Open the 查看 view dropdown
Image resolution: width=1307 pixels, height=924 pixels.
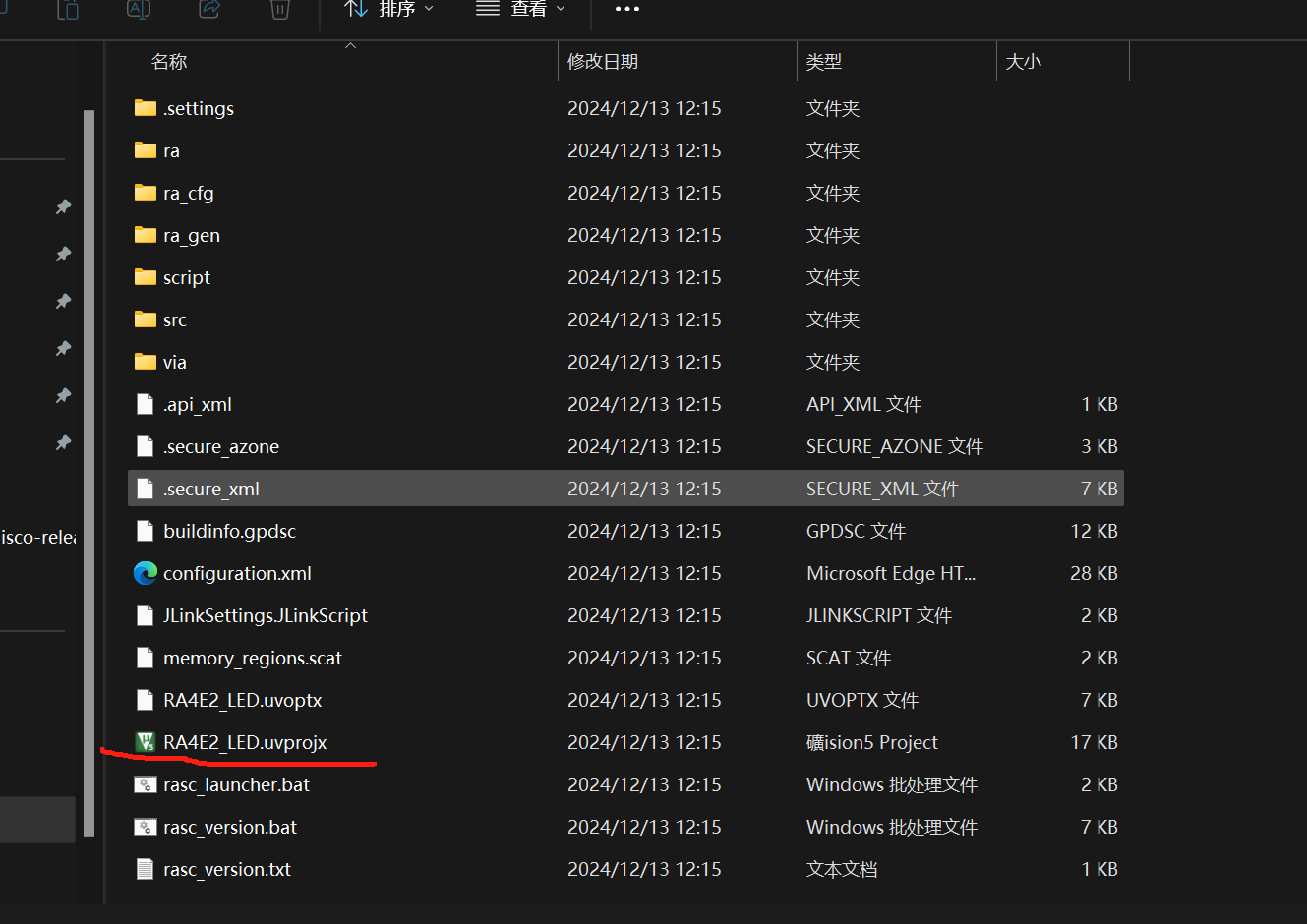[x=520, y=9]
